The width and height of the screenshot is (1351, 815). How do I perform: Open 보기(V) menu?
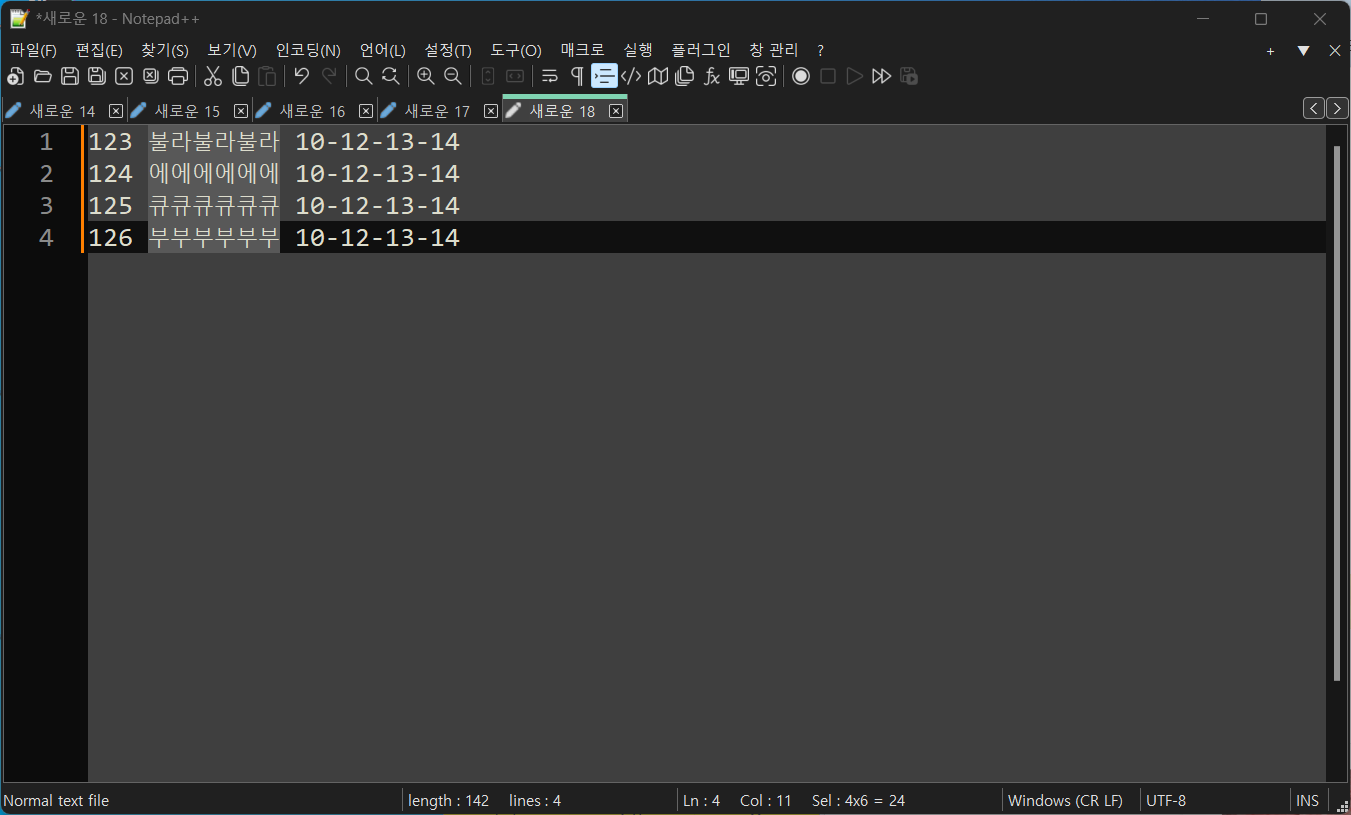(x=232, y=50)
